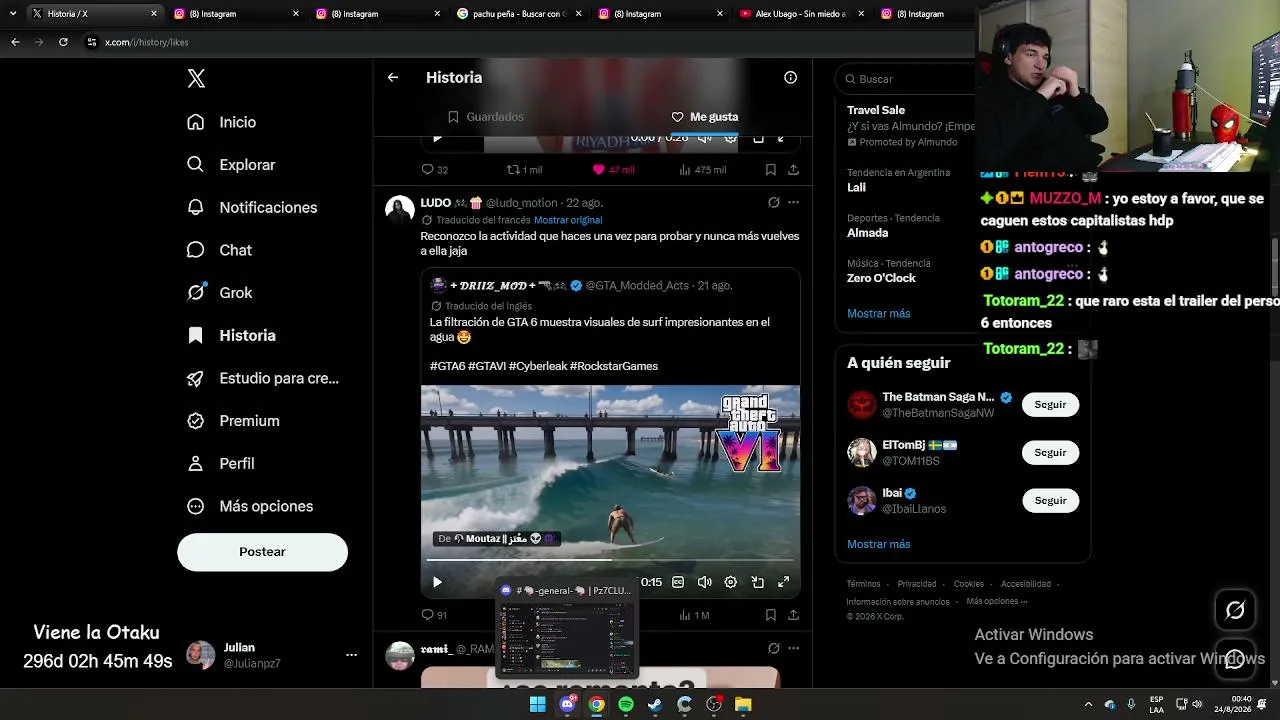Reply to the post with 32 comments
The image size is (1280, 720).
(434, 170)
